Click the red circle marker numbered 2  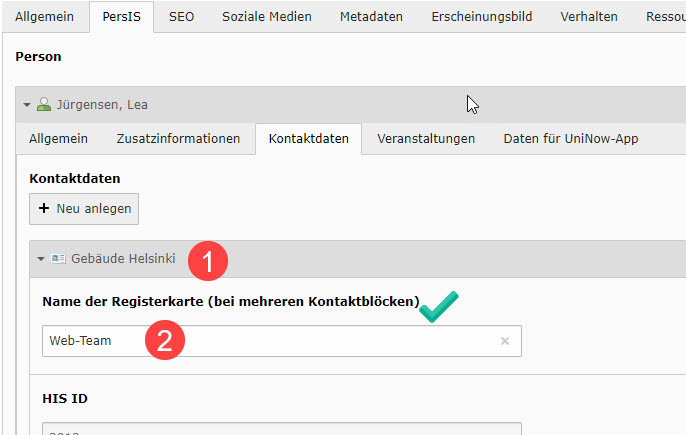click(164, 341)
